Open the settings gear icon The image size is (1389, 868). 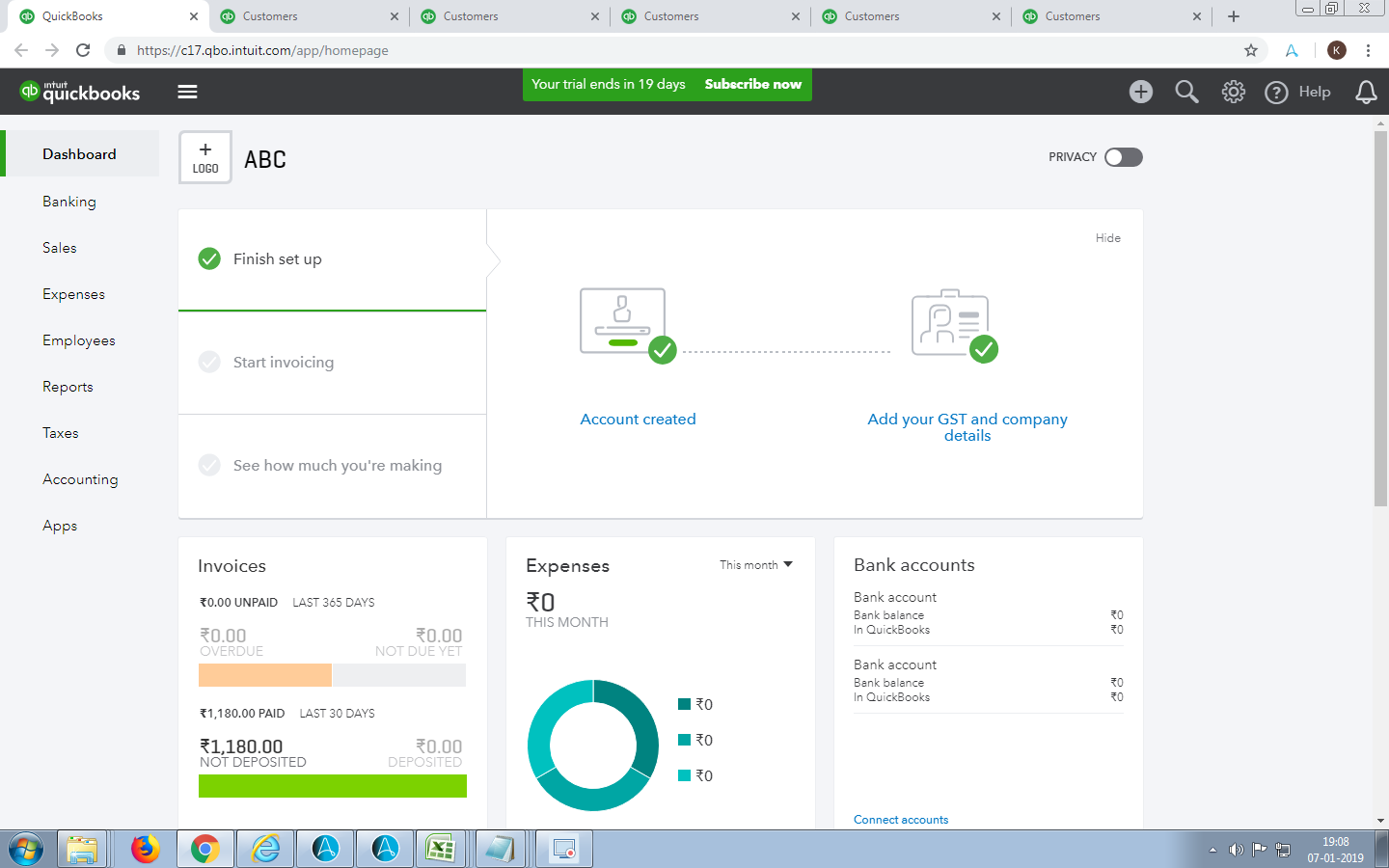coord(1233,92)
